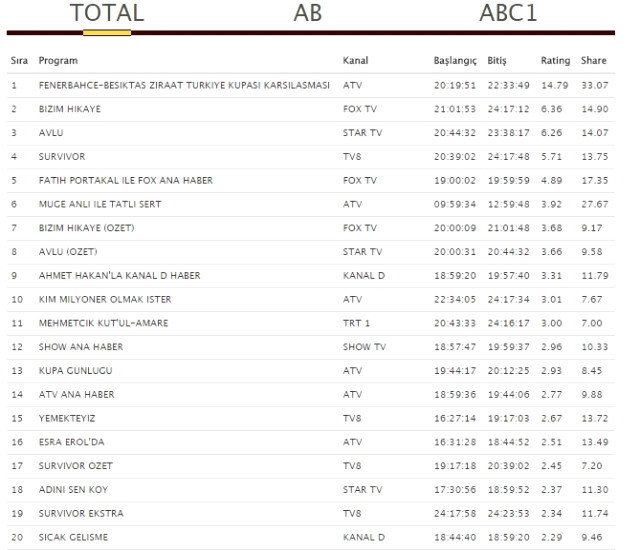The image size is (640, 550).
Task: Select the YEMEKTEYIZ program row
Action: click(311, 418)
